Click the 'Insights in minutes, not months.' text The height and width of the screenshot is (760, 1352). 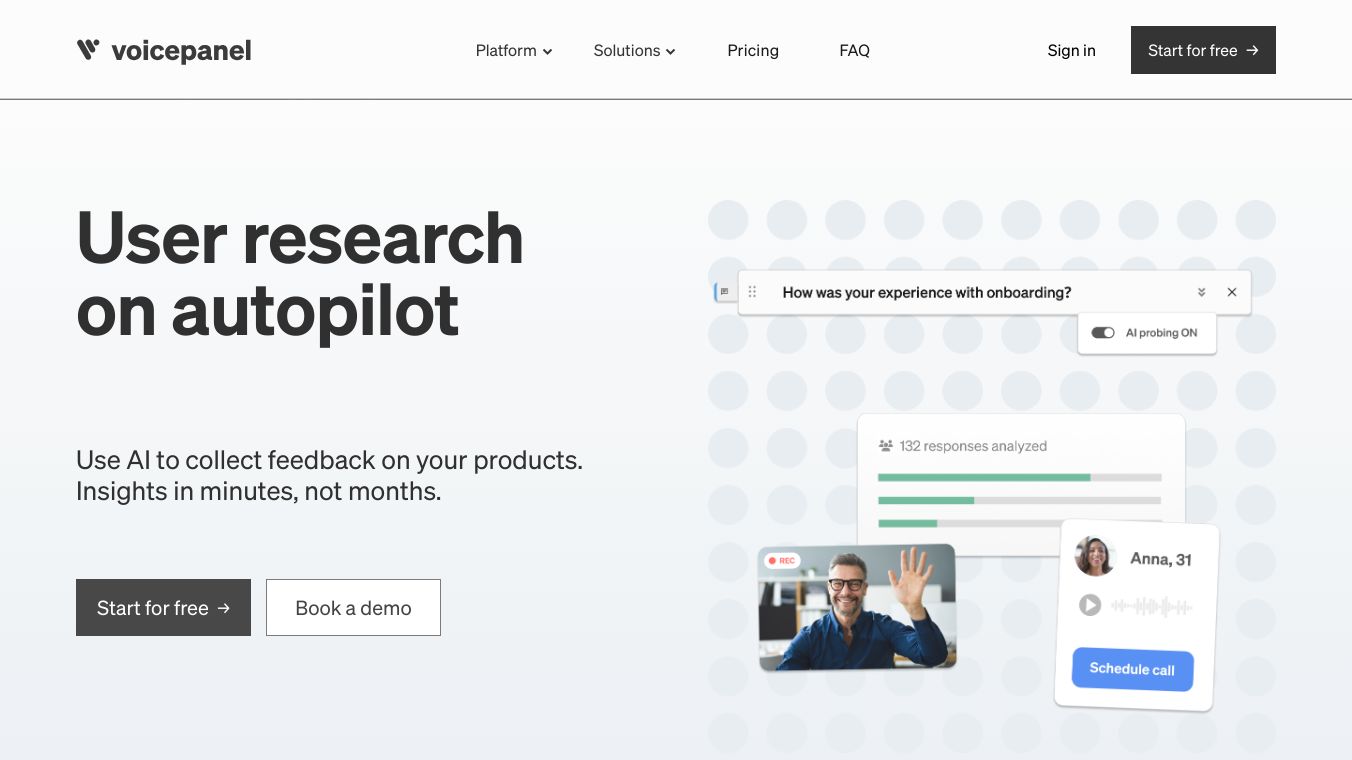tap(258, 491)
